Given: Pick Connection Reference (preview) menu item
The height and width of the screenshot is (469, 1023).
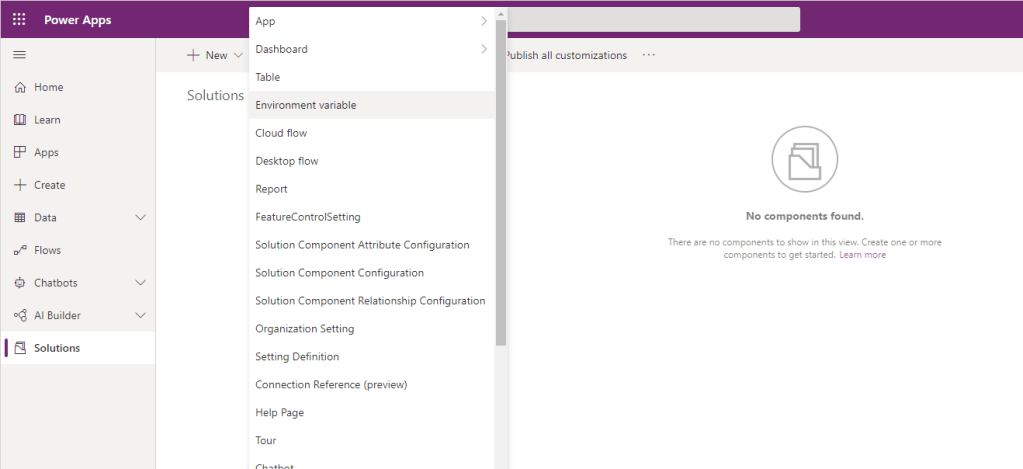Looking at the screenshot, I should [331, 385].
